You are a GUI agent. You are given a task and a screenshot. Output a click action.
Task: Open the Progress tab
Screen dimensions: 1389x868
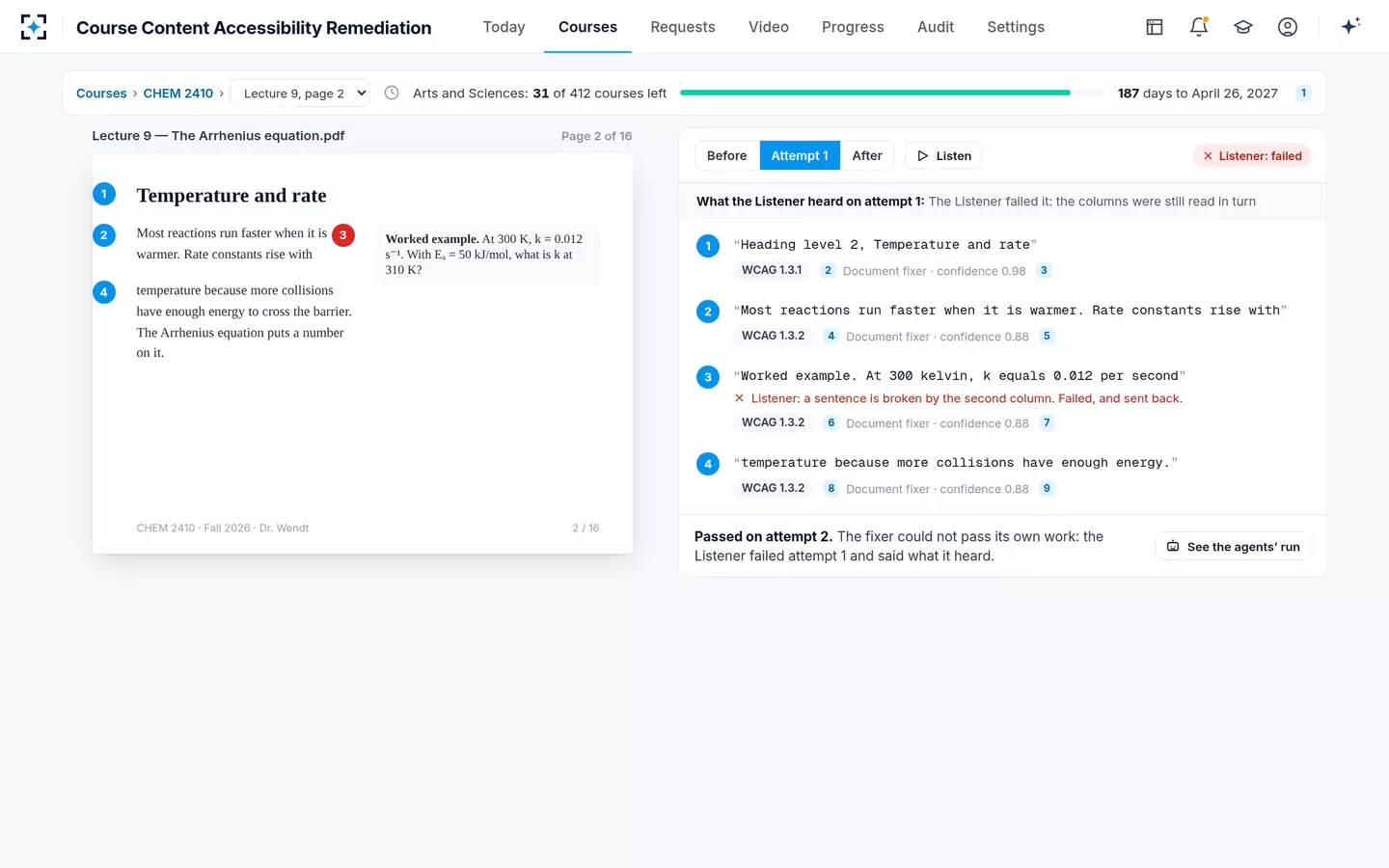coord(853,27)
